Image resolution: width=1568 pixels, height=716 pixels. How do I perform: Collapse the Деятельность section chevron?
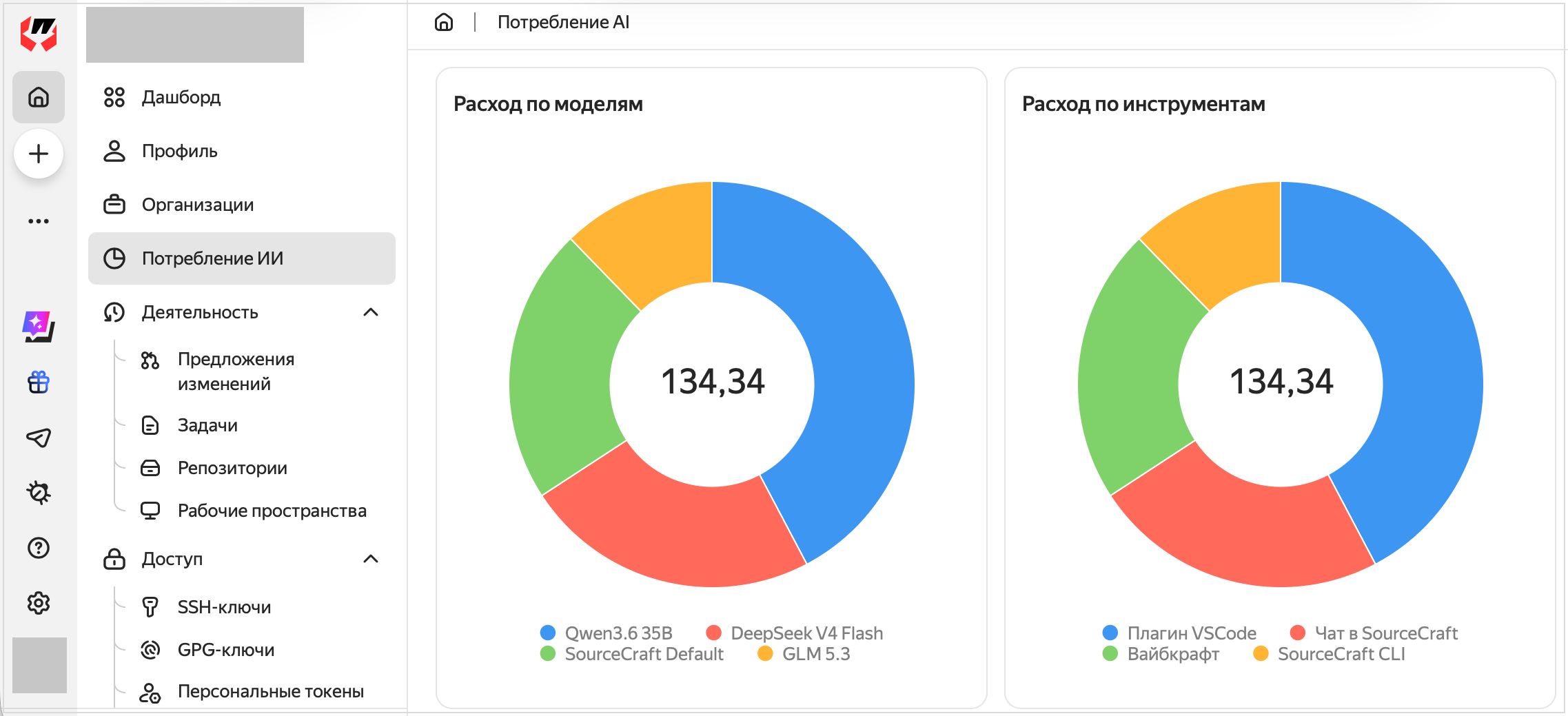click(x=371, y=312)
